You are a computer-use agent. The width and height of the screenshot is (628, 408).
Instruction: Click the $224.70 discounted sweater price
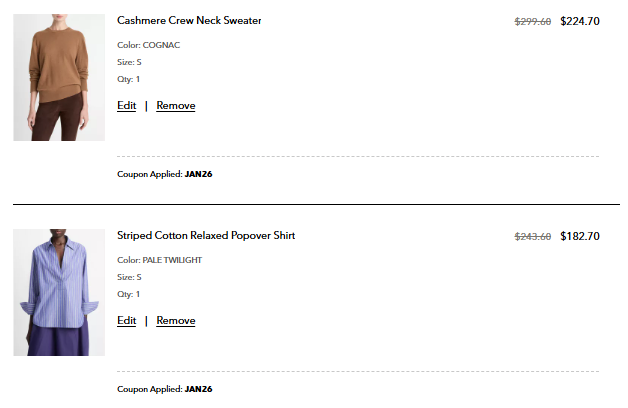[x=580, y=21]
